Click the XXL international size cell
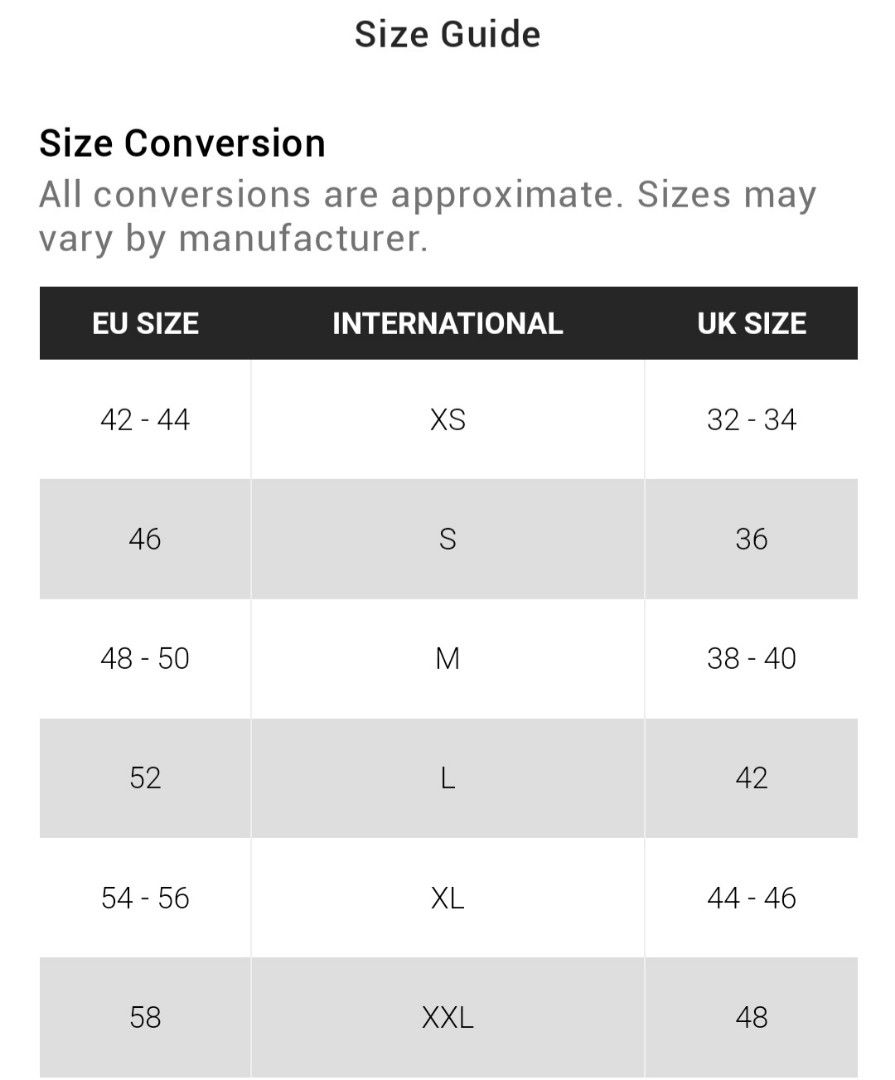 [447, 1017]
